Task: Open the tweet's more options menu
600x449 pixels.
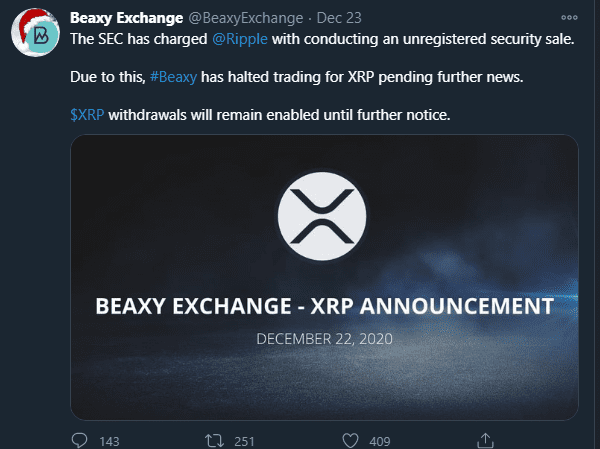Action: click(x=569, y=17)
